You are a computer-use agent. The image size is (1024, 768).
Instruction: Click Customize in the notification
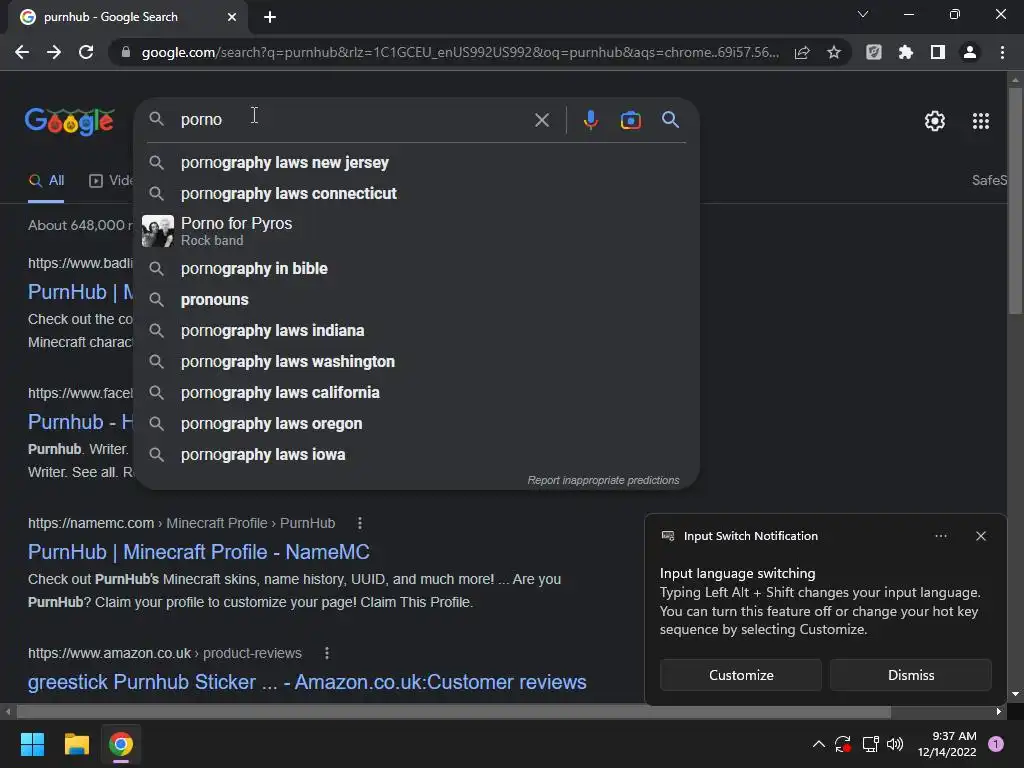coord(741,675)
